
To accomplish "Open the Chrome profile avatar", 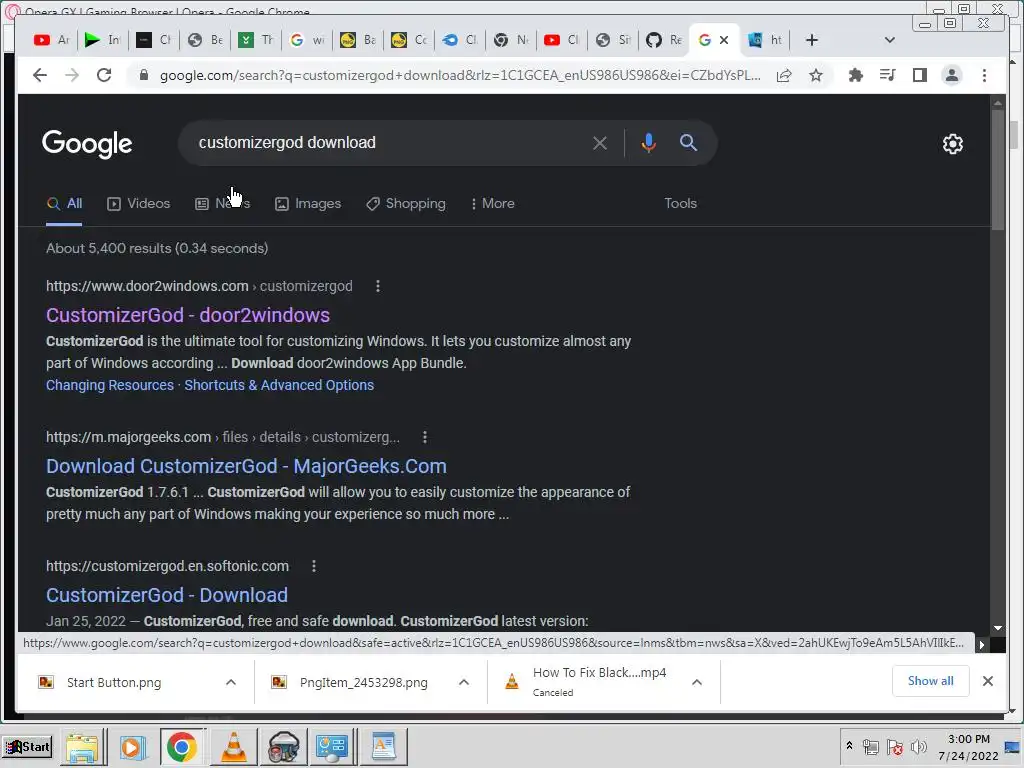I will (x=952, y=75).
